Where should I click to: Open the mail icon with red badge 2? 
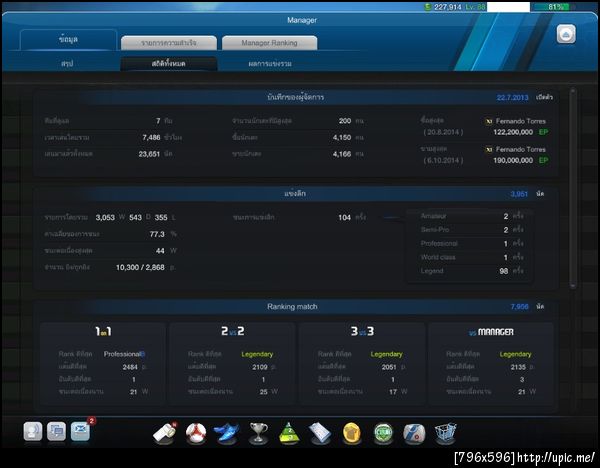(x=80, y=432)
